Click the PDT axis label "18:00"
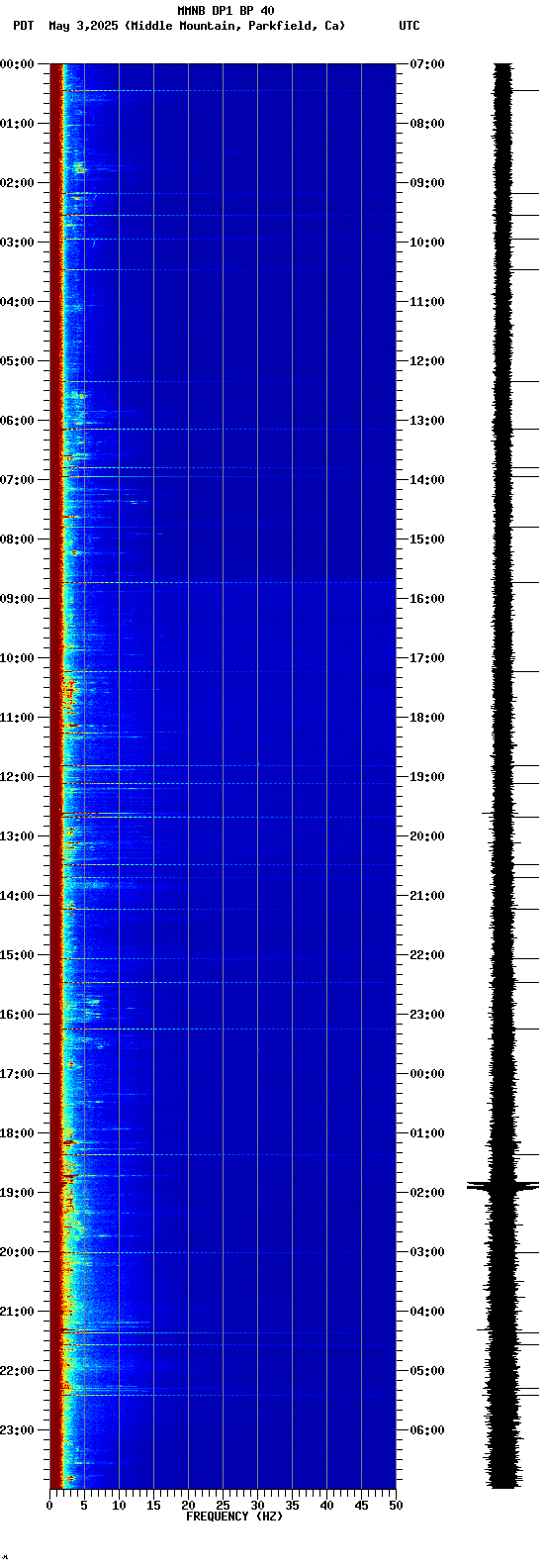546x1568 pixels. [17, 1133]
